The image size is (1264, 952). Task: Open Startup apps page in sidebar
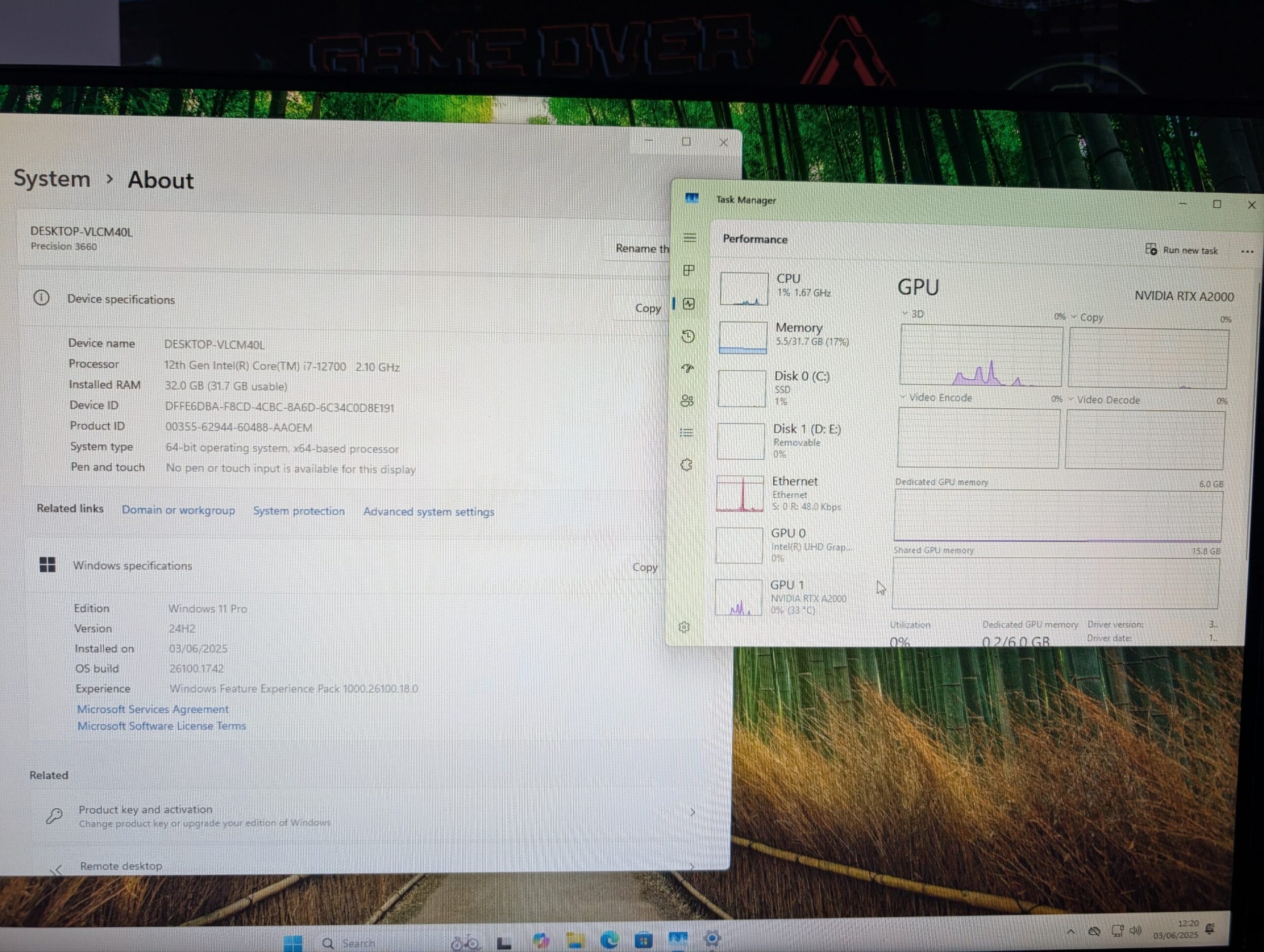click(x=688, y=368)
